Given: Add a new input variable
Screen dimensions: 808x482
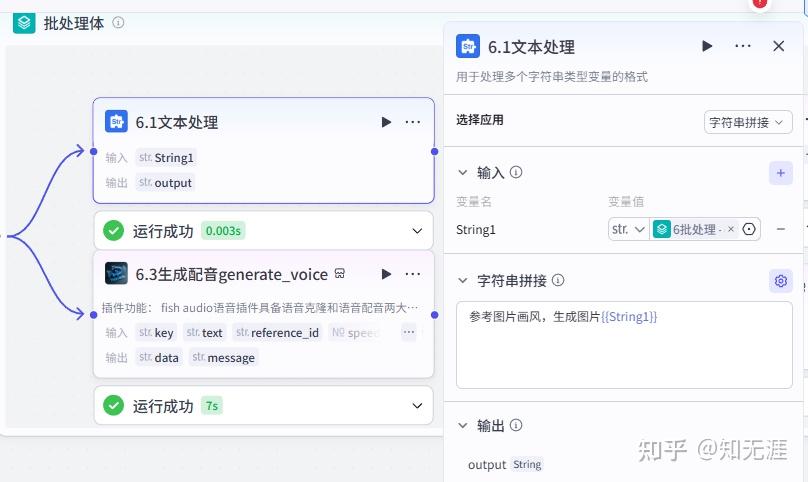Looking at the screenshot, I should click(x=780, y=173).
